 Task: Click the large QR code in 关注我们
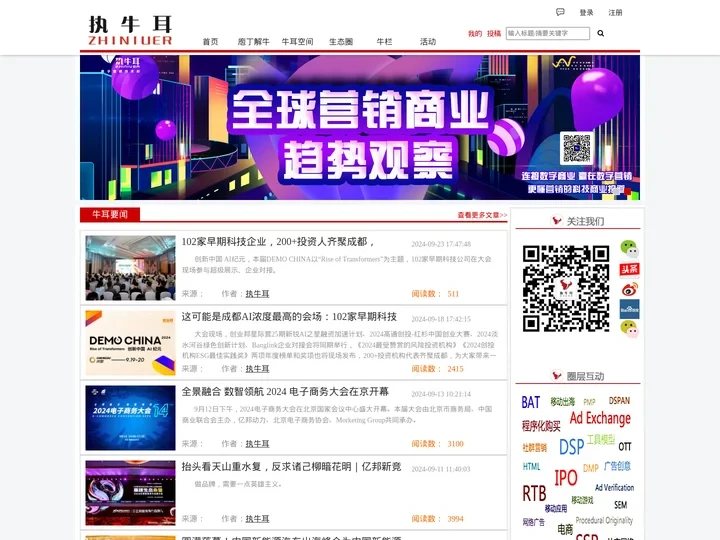[x=566, y=288]
